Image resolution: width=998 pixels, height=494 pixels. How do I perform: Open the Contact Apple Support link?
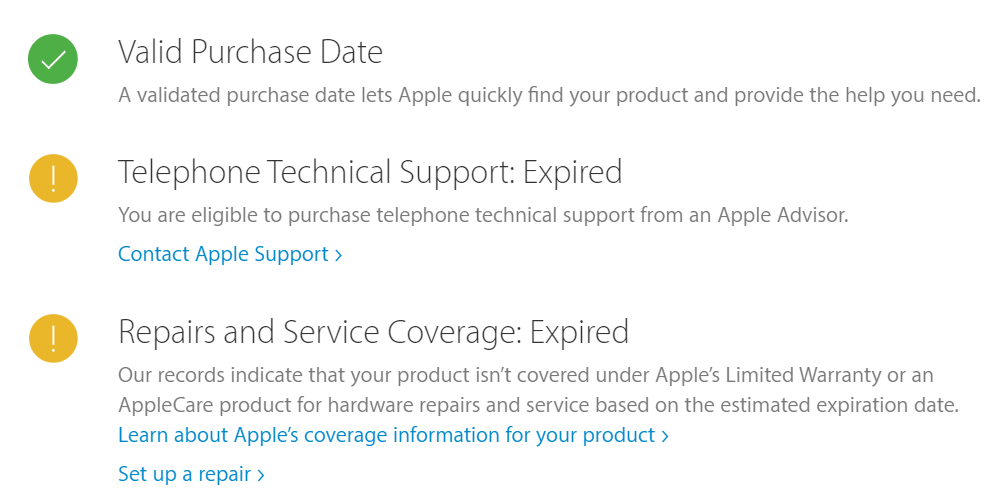point(230,254)
